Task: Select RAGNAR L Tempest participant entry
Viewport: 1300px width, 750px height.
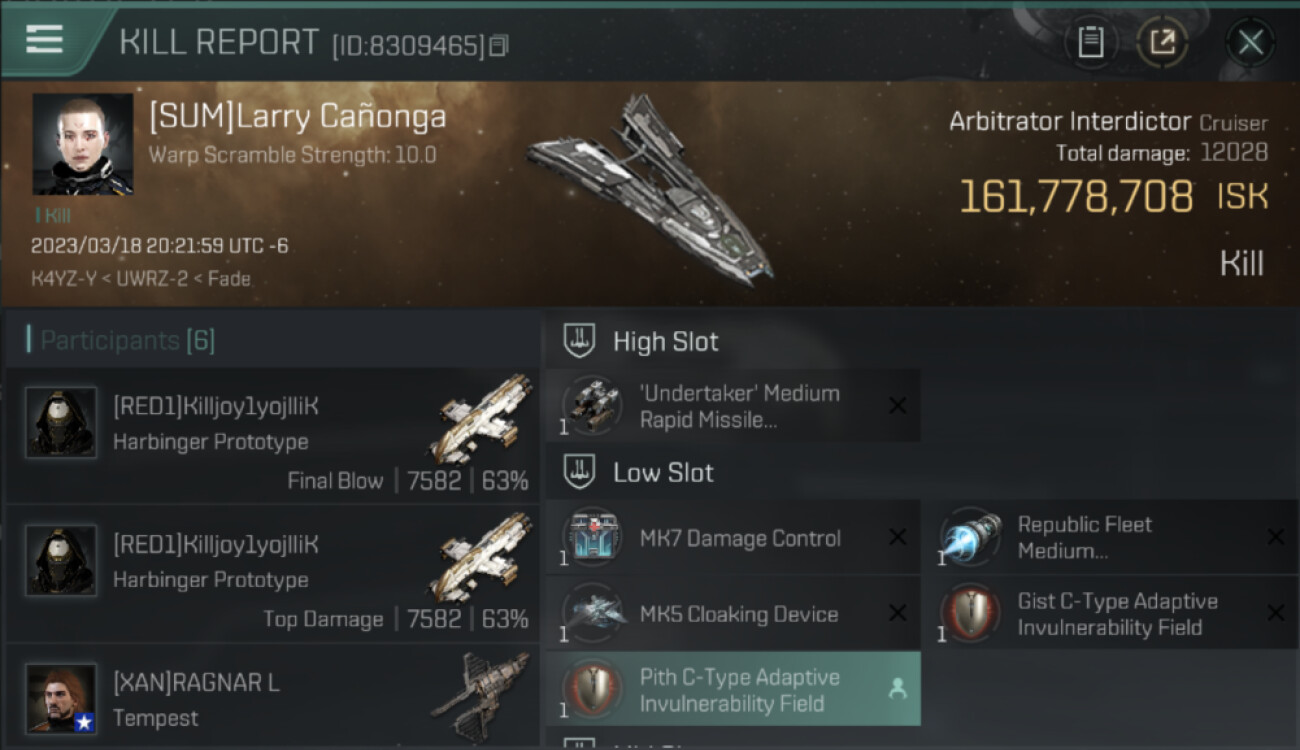Action: coord(272,697)
